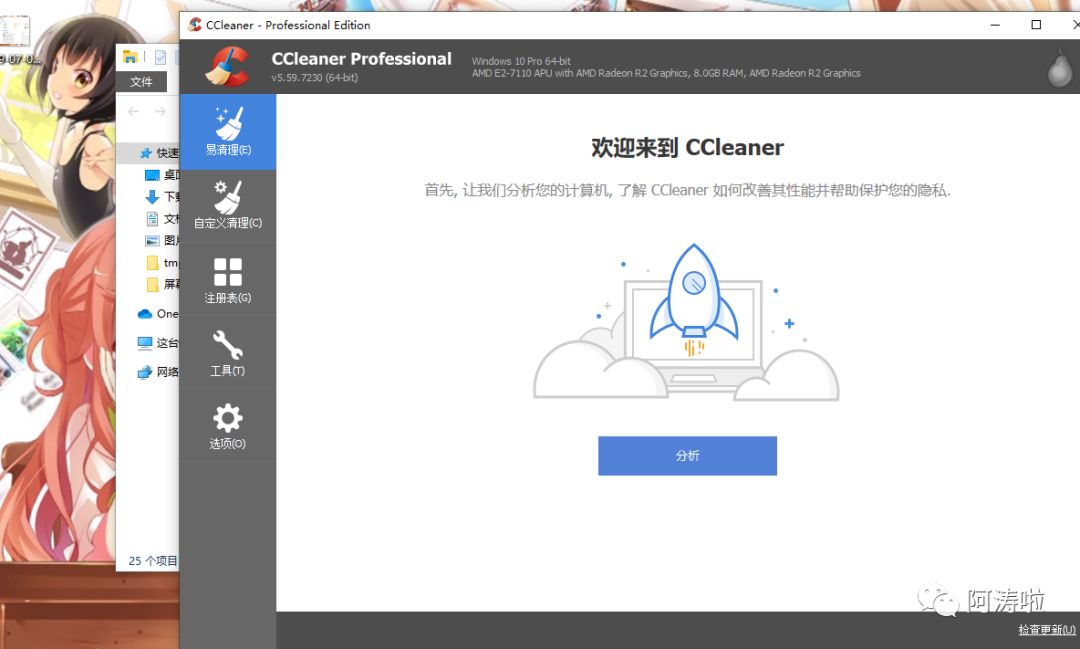This screenshot has height=649, width=1080.
Task: Maximize the CCleaner window
Action: click(x=1035, y=25)
